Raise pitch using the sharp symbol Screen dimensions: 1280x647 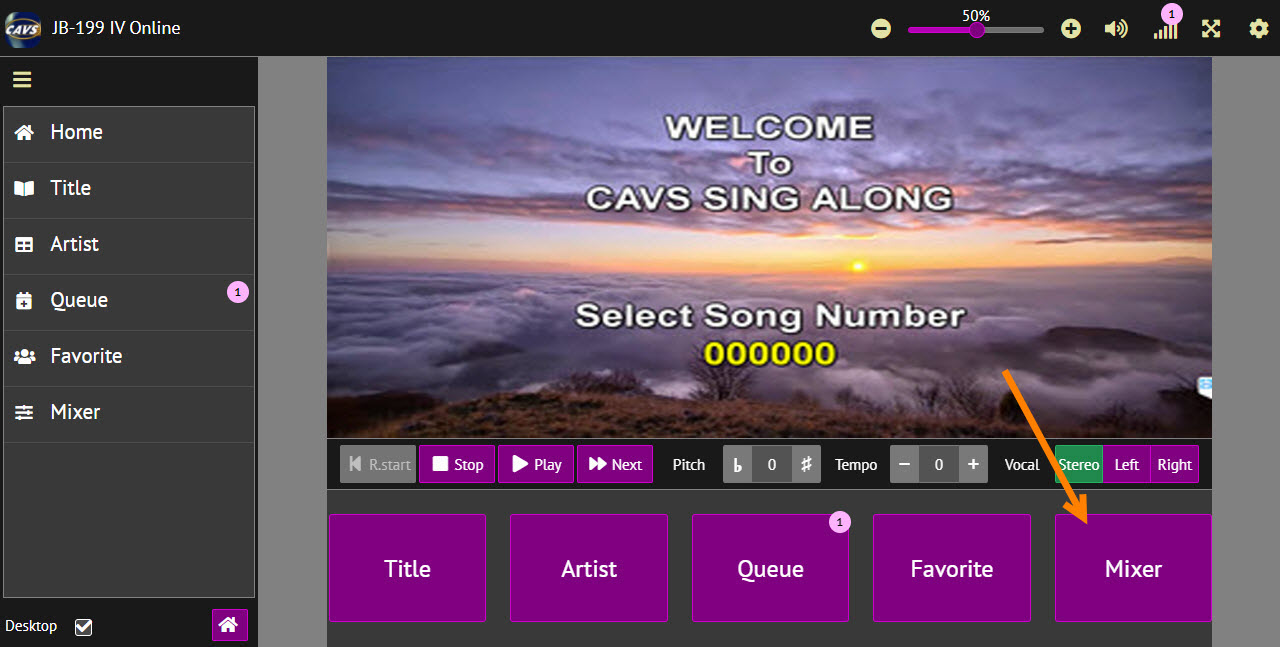pos(806,464)
